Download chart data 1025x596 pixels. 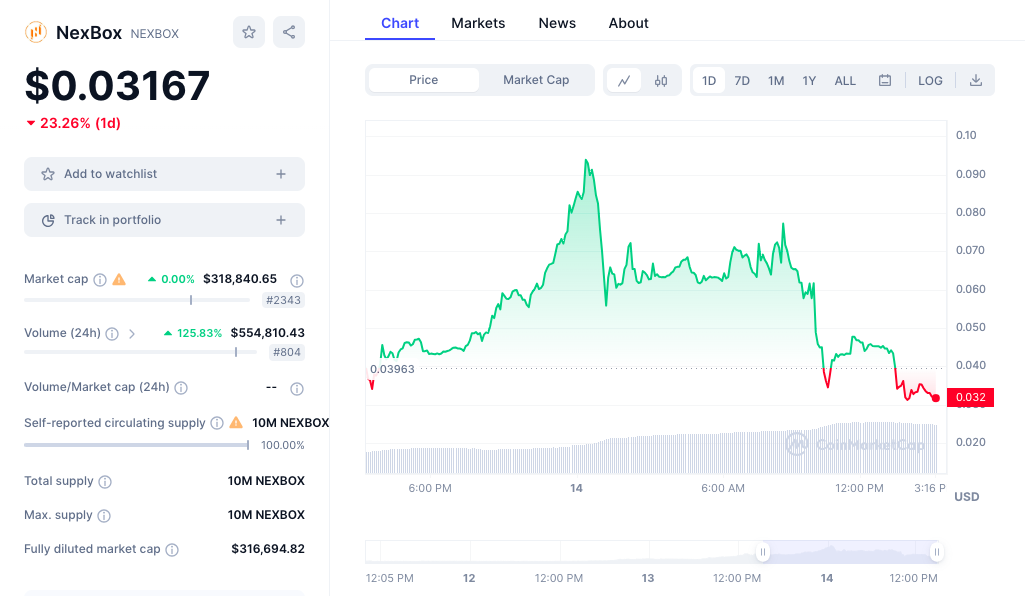click(975, 80)
